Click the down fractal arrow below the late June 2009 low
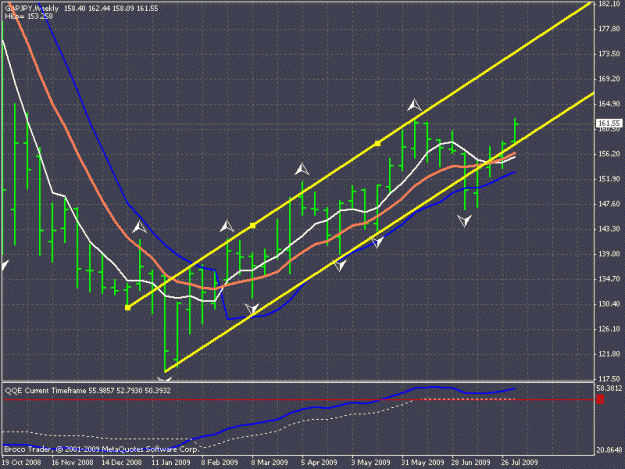625x469 pixels. tap(464, 220)
